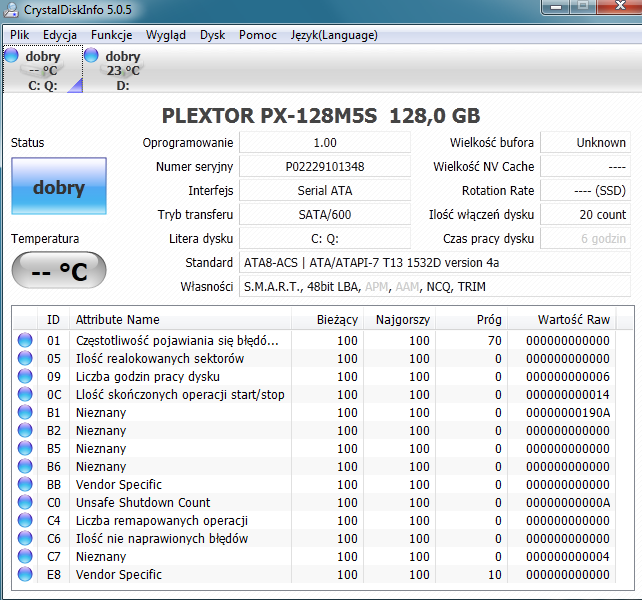The width and height of the screenshot is (642, 600).
Task: Open the Funkcje menu
Action: pos(111,35)
